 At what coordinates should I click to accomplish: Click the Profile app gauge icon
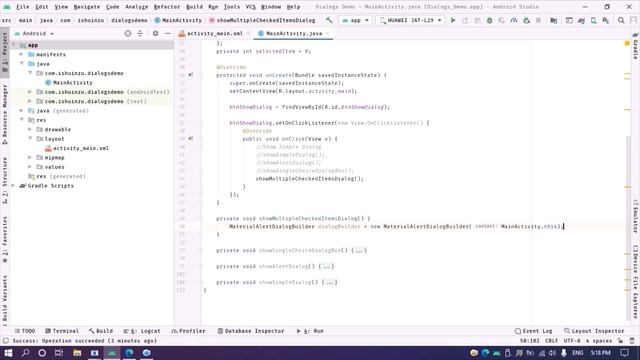[514, 20]
